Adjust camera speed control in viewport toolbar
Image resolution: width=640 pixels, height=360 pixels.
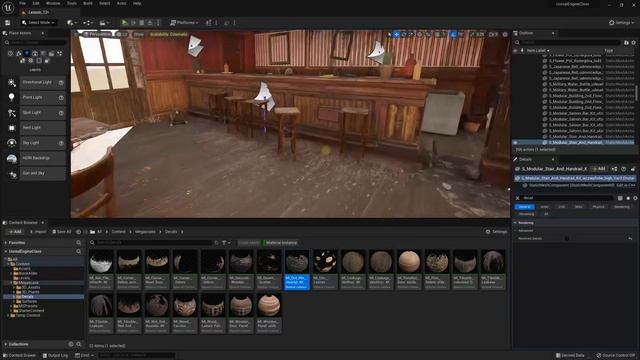pyautogui.click(x=493, y=35)
